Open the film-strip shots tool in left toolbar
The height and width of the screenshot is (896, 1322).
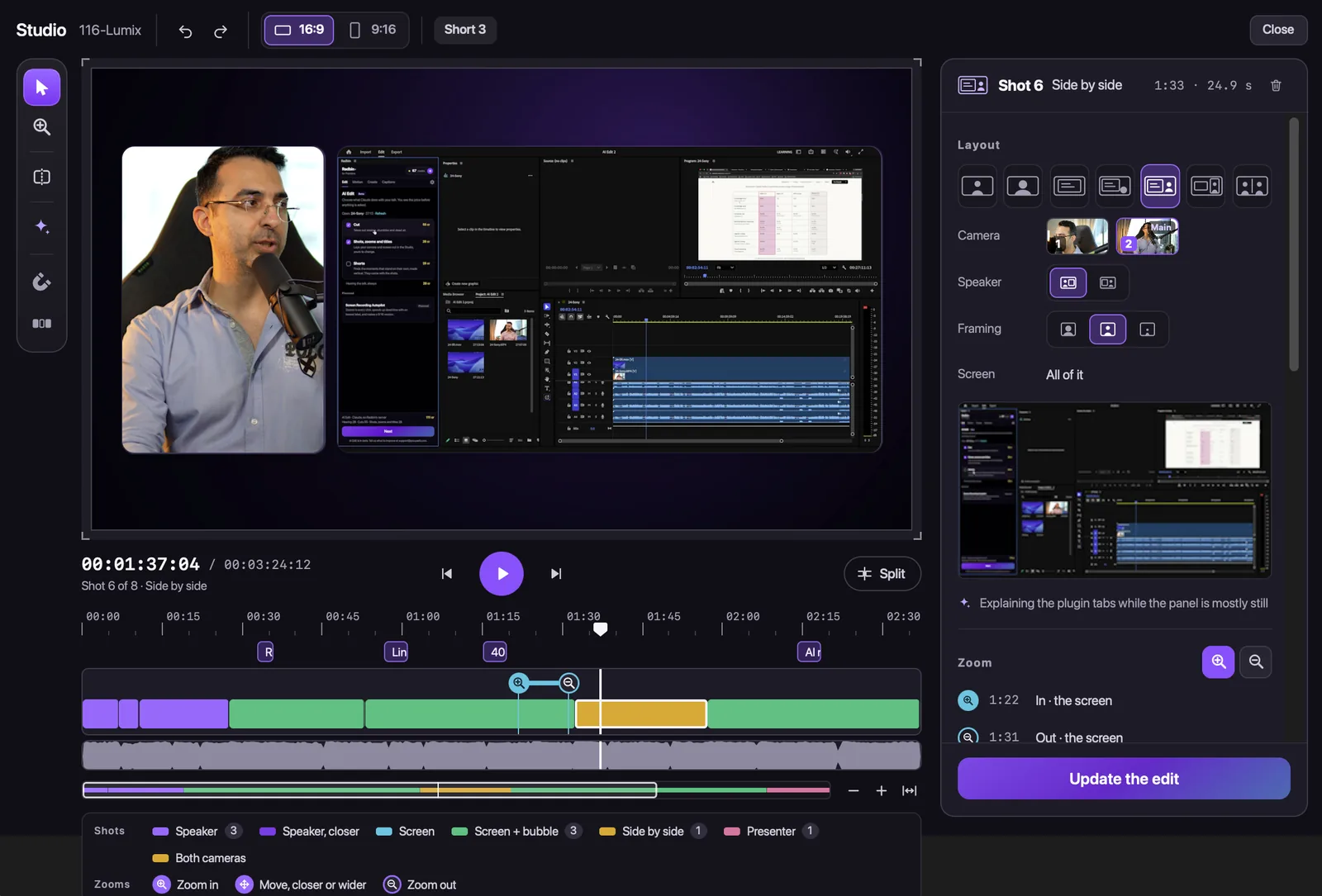(x=41, y=324)
